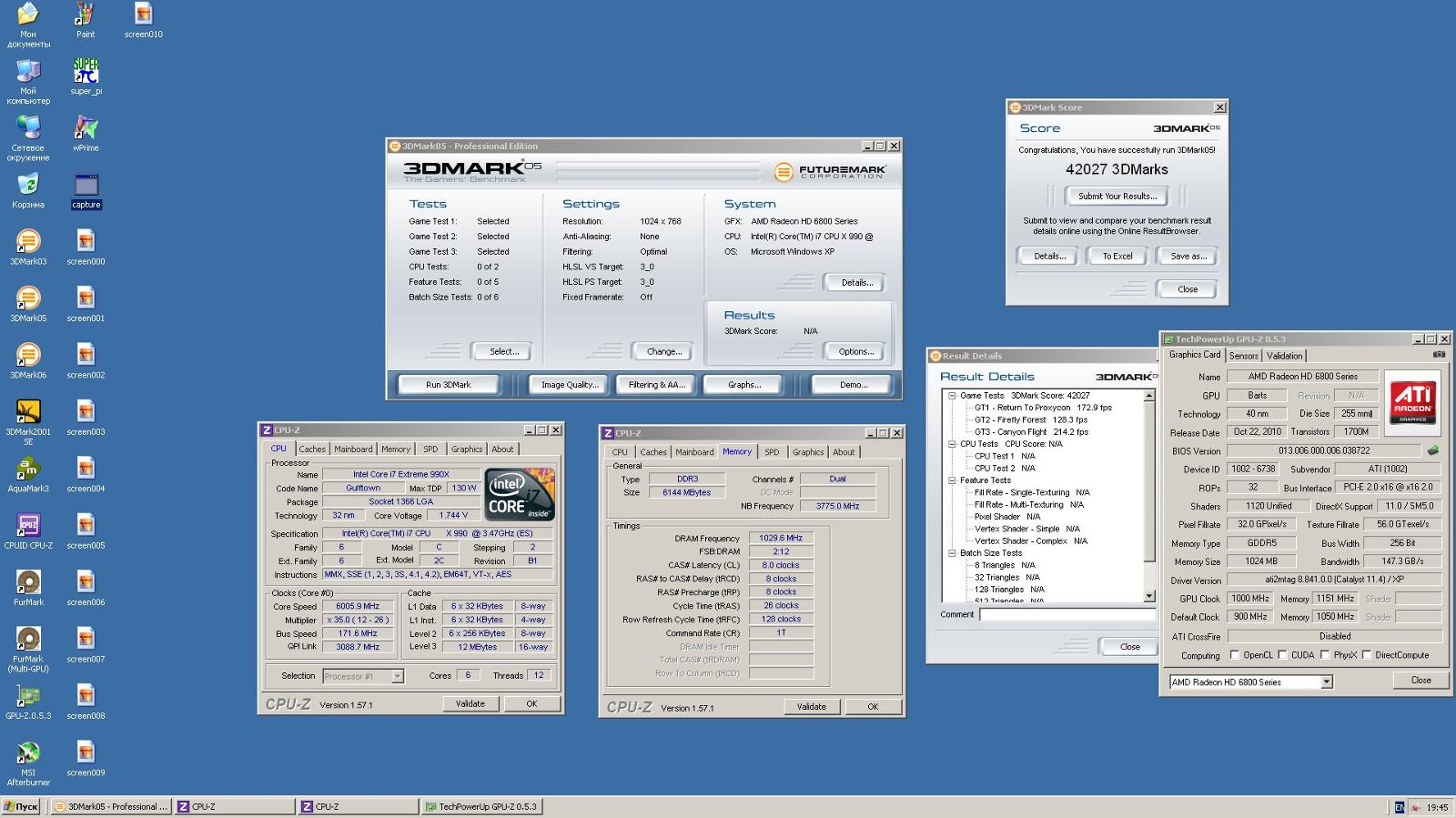Click the ATI Radeon logo in GPU-Z
Image resolution: width=1456 pixels, height=818 pixels.
point(1413,401)
